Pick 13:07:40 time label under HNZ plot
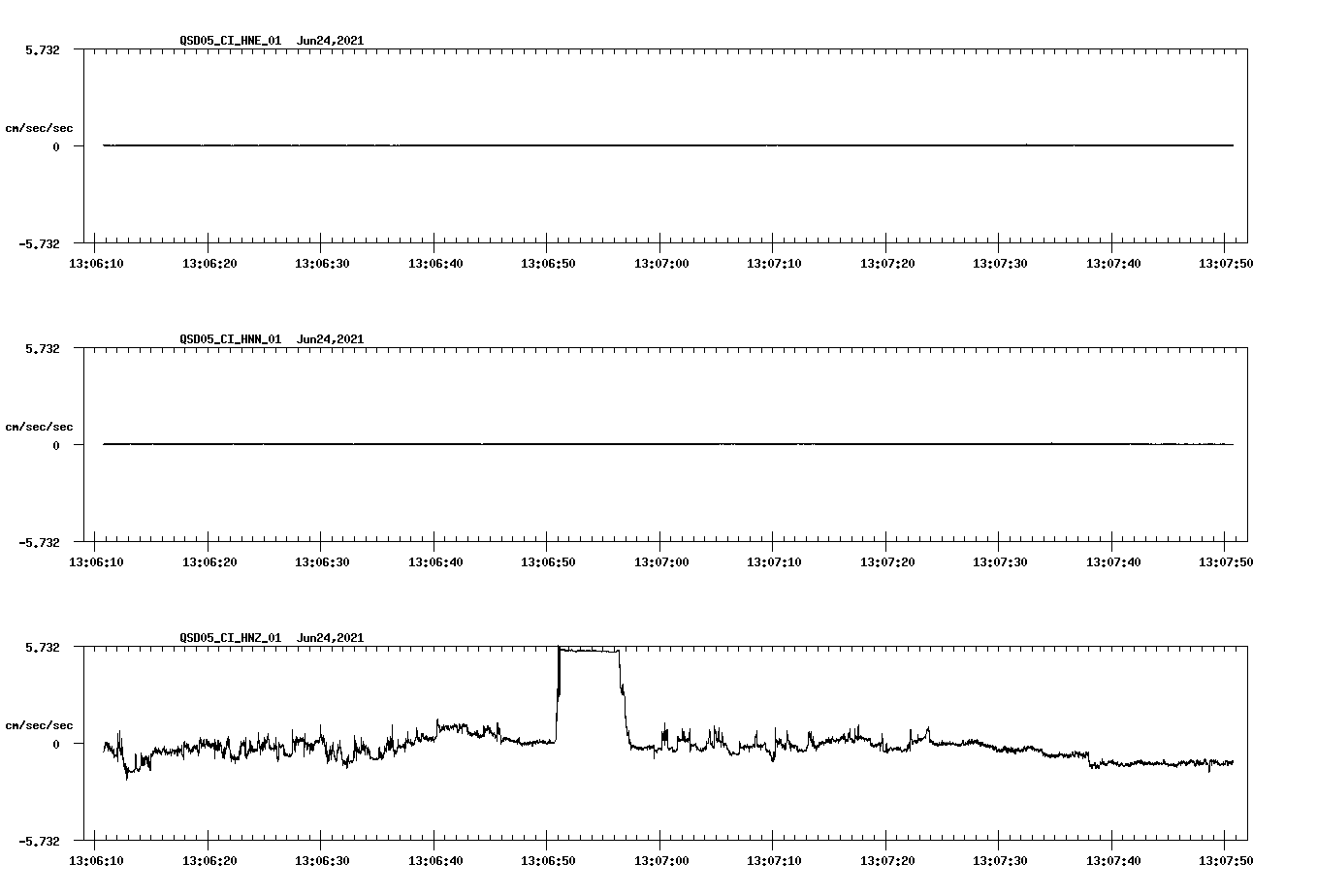Viewport: 1317px width, 896px height. pyautogui.click(x=1113, y=860)
